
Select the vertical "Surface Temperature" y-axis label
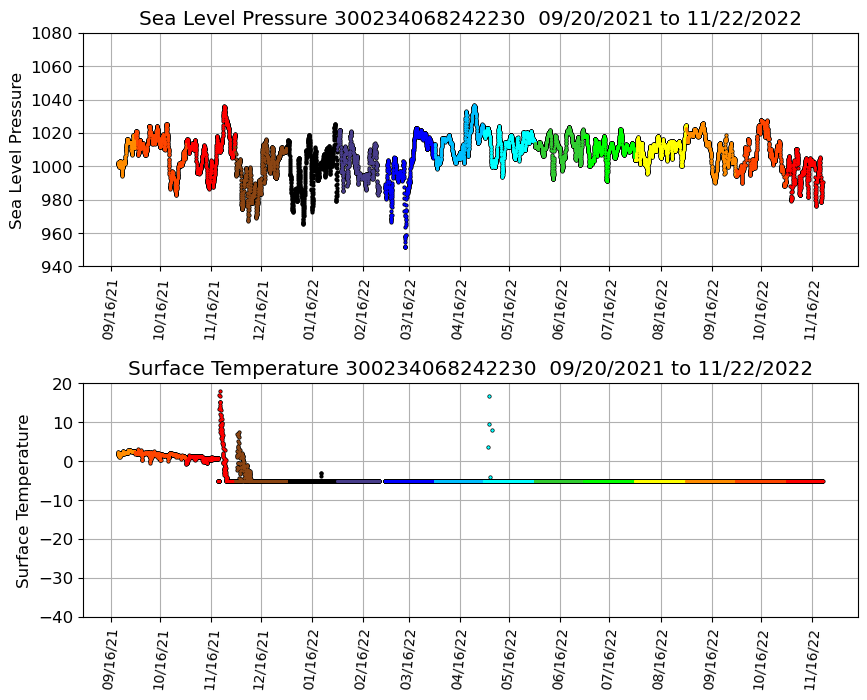(22, 500)
